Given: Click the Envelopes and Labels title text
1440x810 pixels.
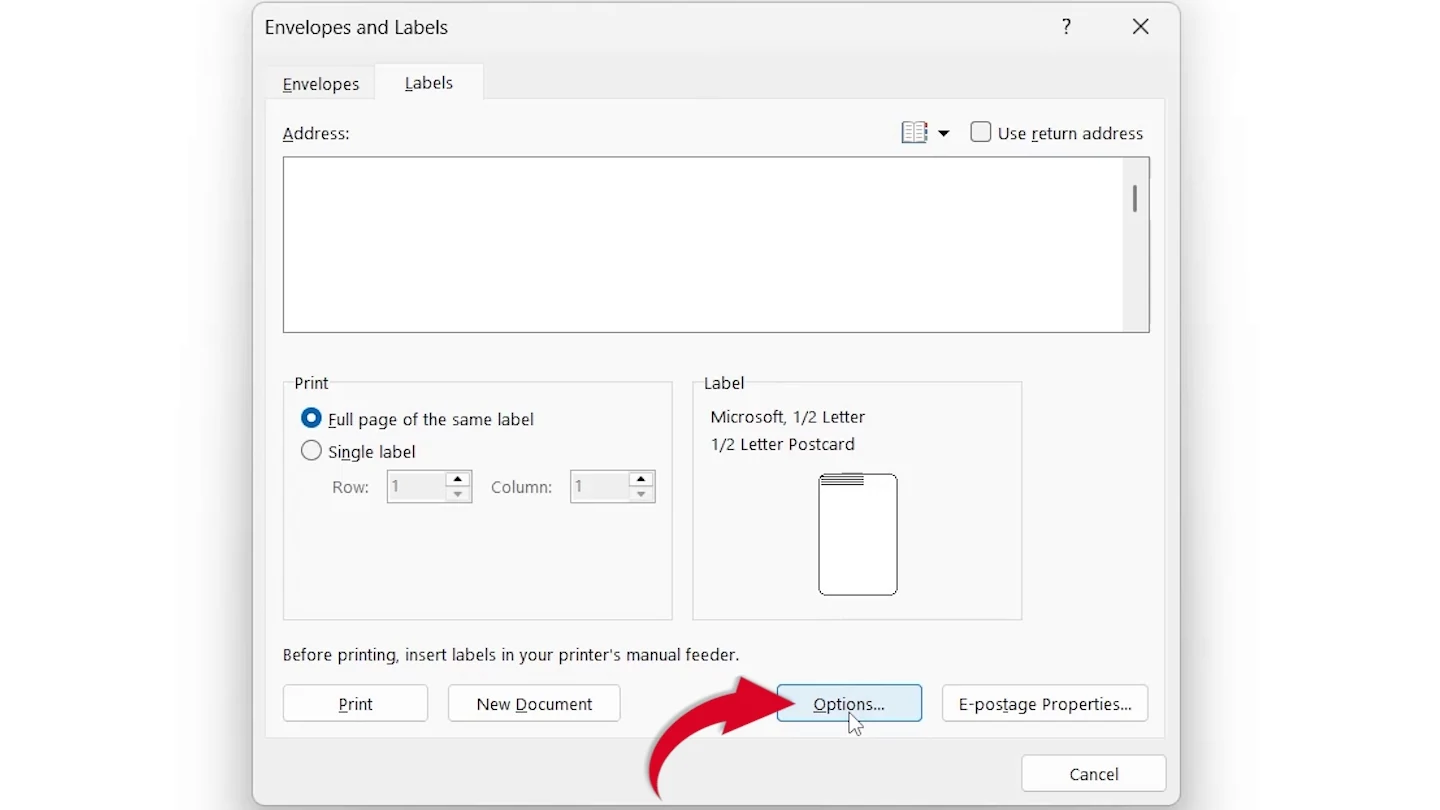Looking at the screenshot, I should [356, 27].
